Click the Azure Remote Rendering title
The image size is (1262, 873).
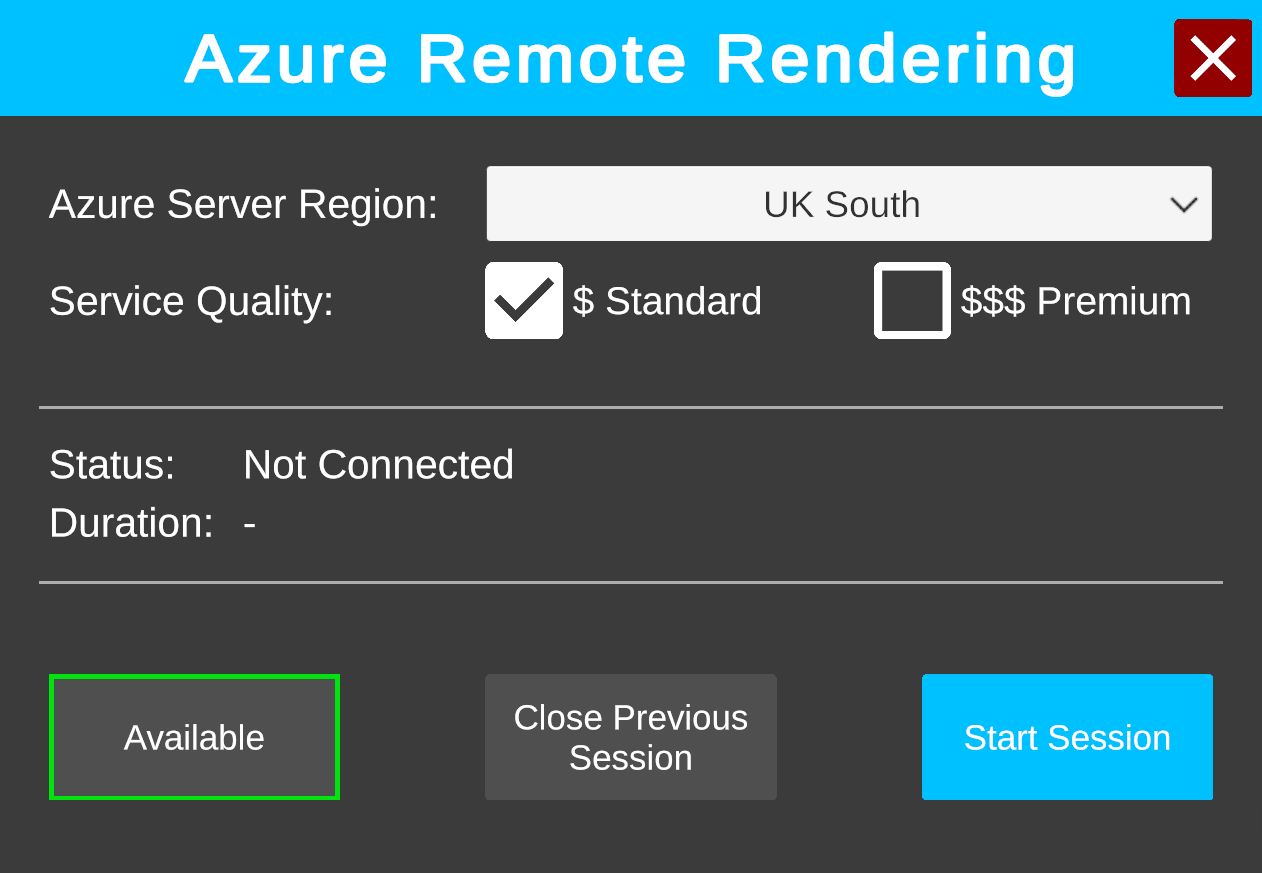click(630, 59)
